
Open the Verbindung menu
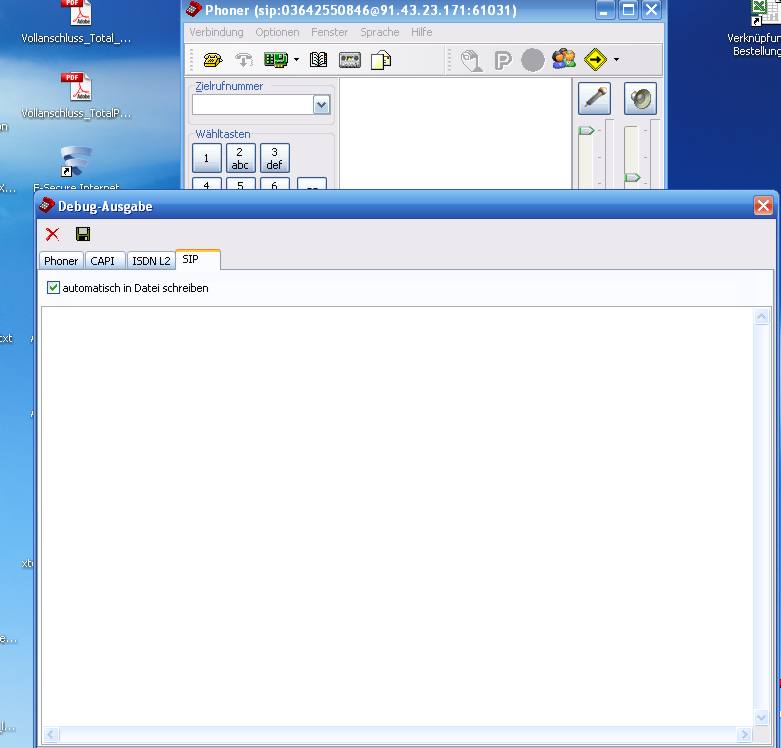(216, 32)
